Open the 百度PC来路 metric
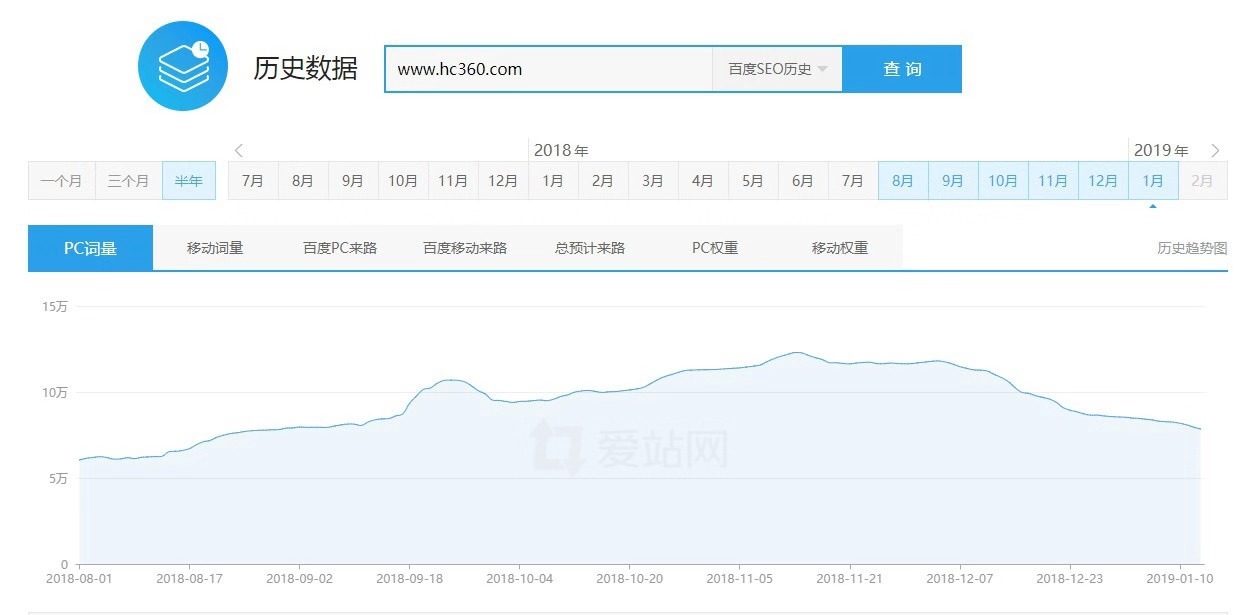 tap(340, 247)
